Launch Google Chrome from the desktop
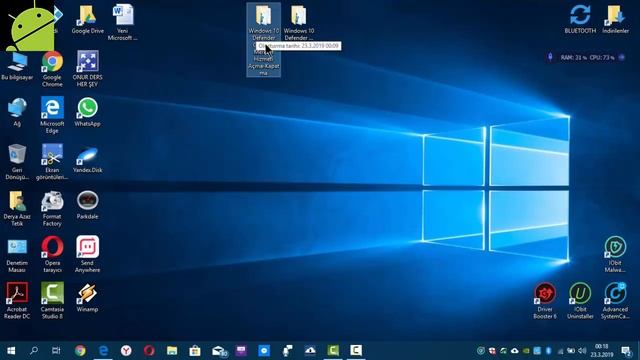The width and height of the screenshot is (640, 360). point(52,69)
